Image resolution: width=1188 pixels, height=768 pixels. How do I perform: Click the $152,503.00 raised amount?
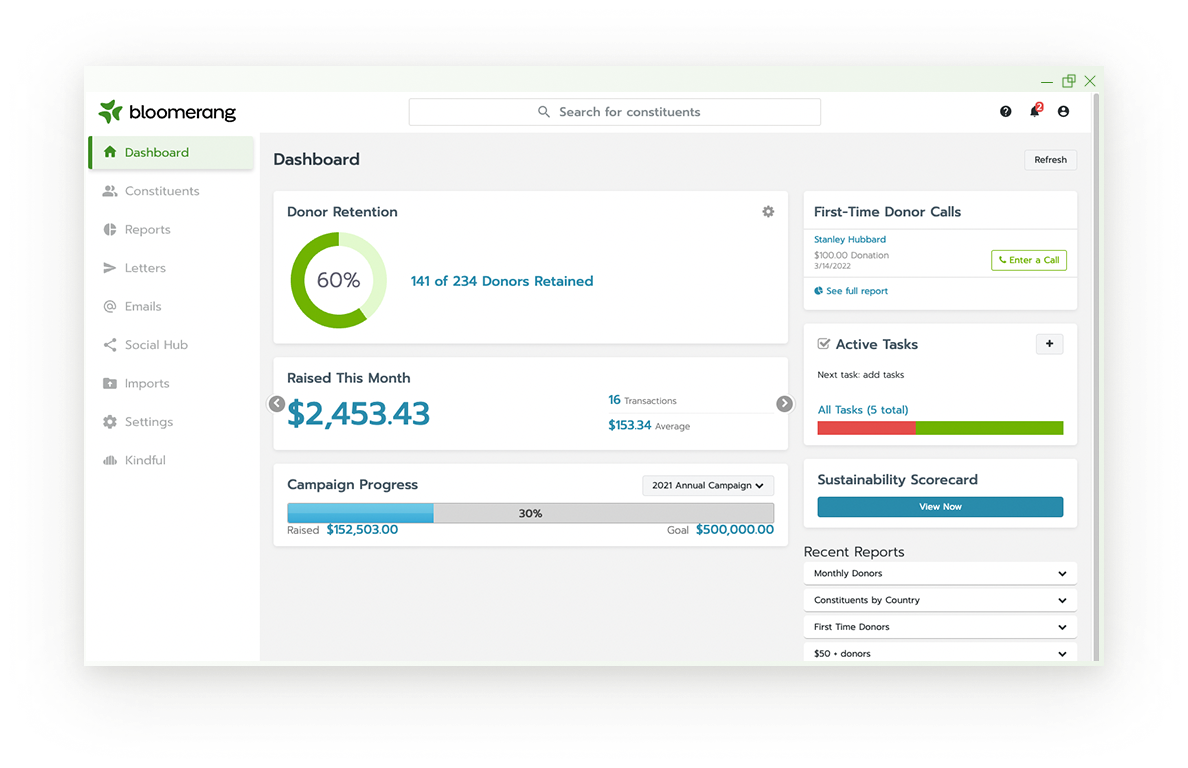(x=361, y=529)
